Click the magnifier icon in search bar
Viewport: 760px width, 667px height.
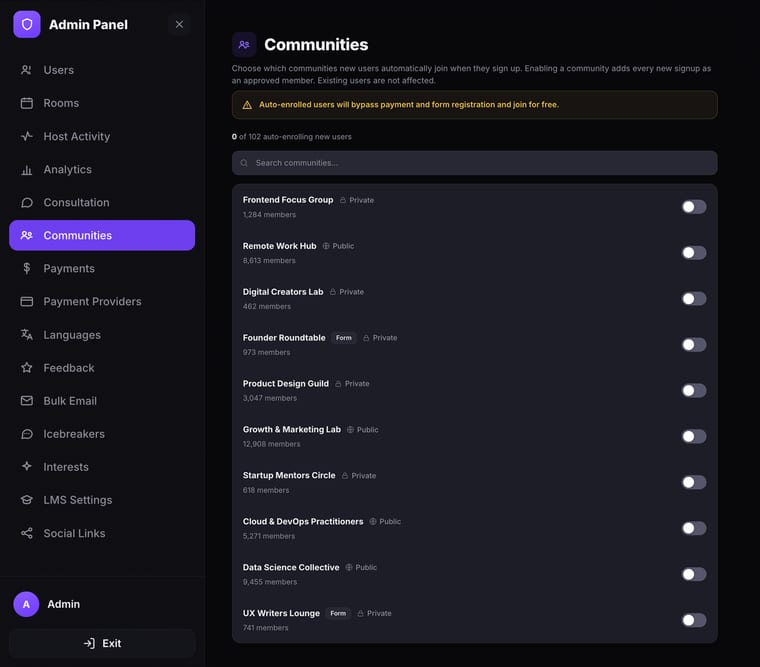244,163
